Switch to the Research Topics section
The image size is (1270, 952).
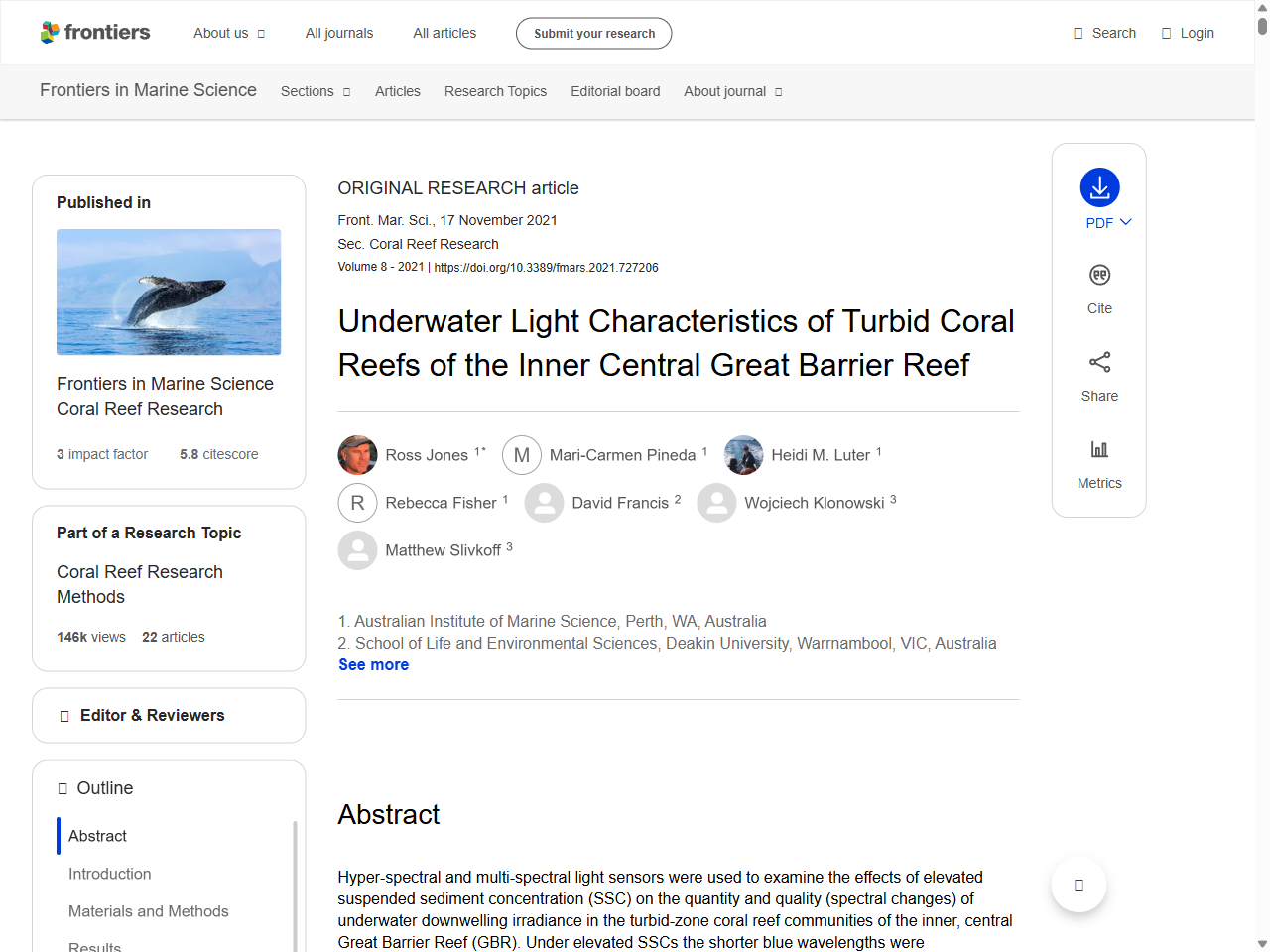pyautogui.click(x=495, y=91)
